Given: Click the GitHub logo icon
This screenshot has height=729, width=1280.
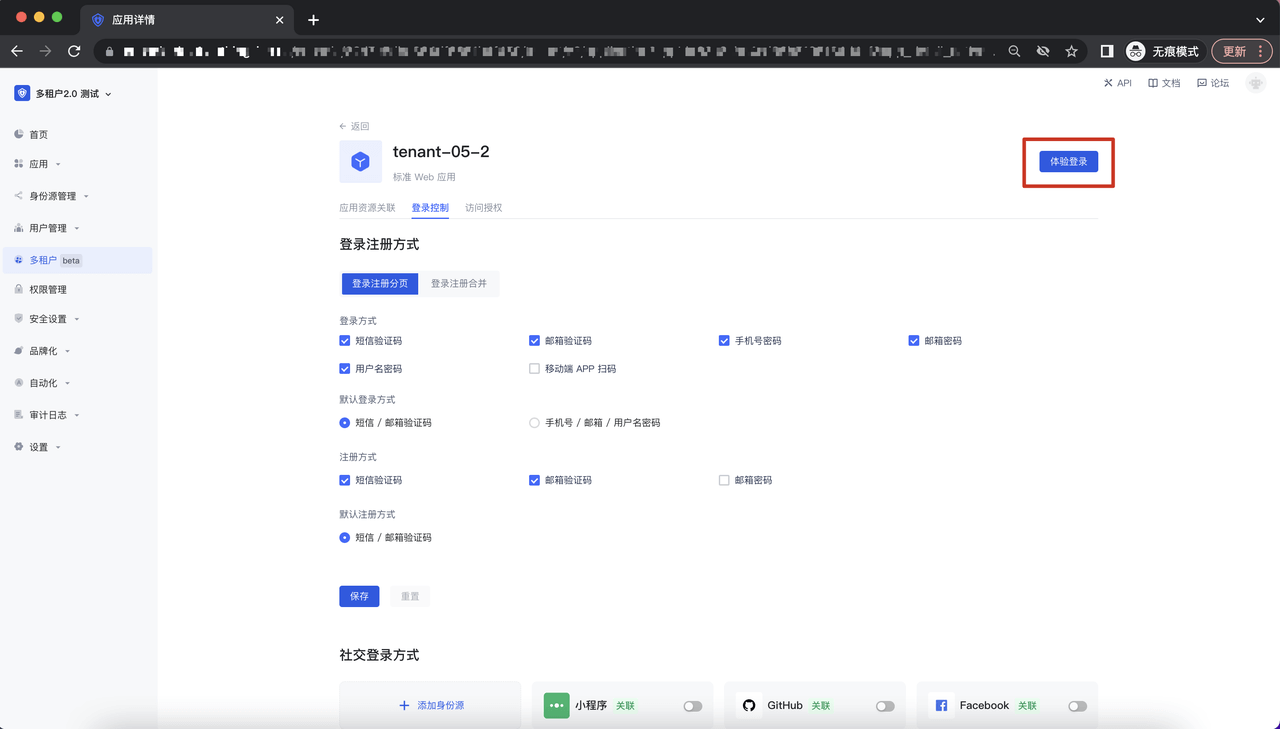Looking at the screenshot, I should tap(749, 705).
